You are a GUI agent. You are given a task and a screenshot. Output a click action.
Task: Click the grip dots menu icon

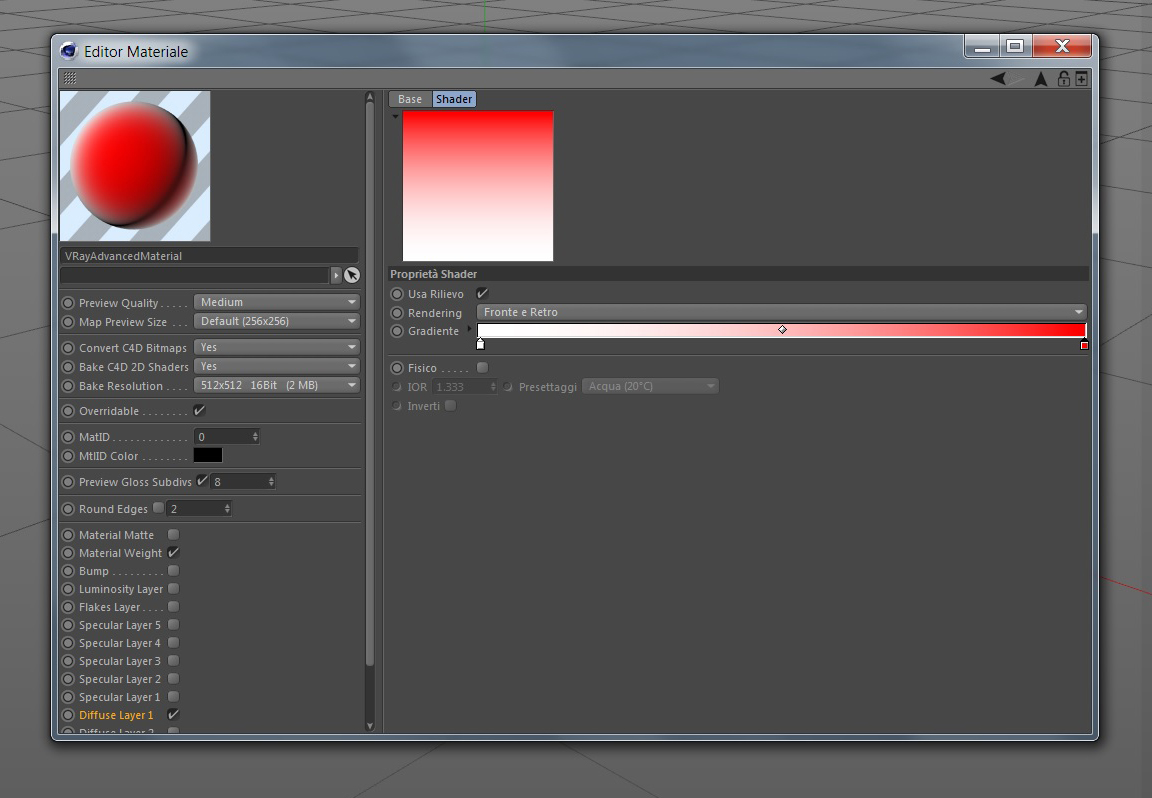[x=70, y=78]
